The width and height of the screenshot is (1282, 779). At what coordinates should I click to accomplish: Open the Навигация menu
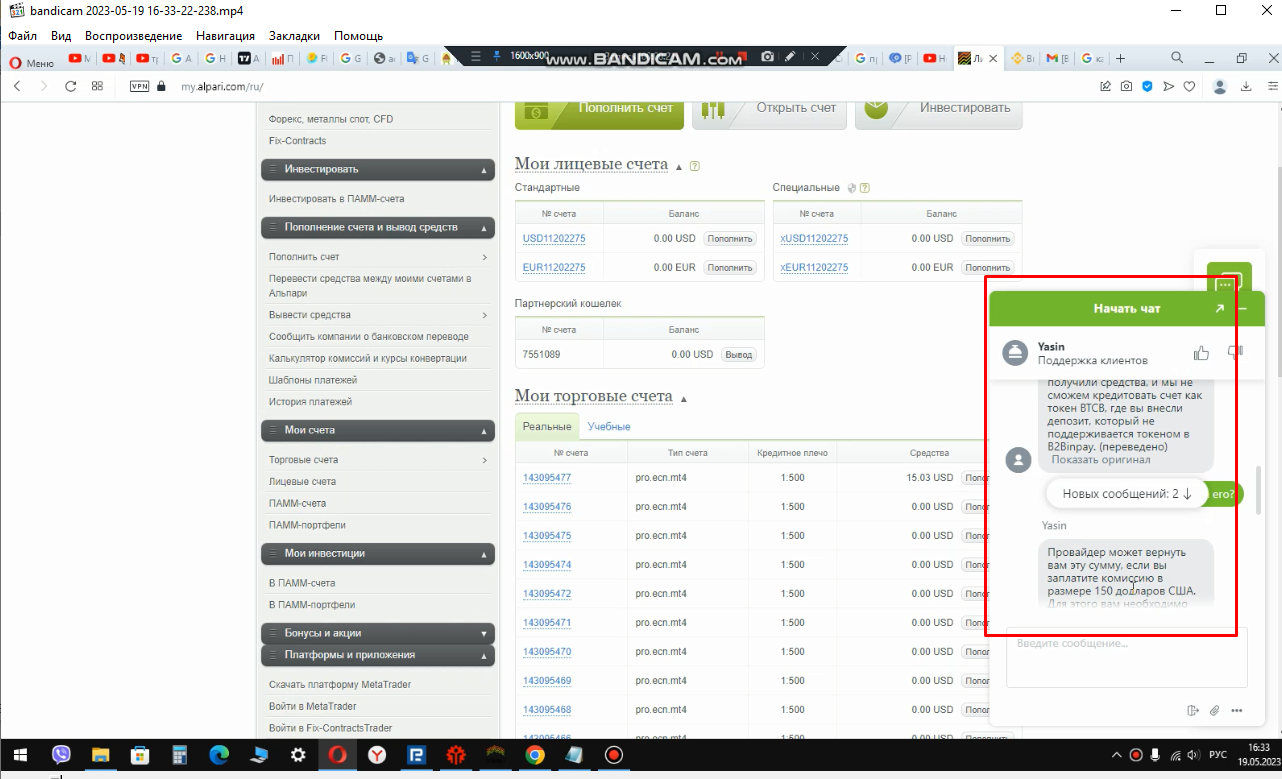click(x=225, y=35)
